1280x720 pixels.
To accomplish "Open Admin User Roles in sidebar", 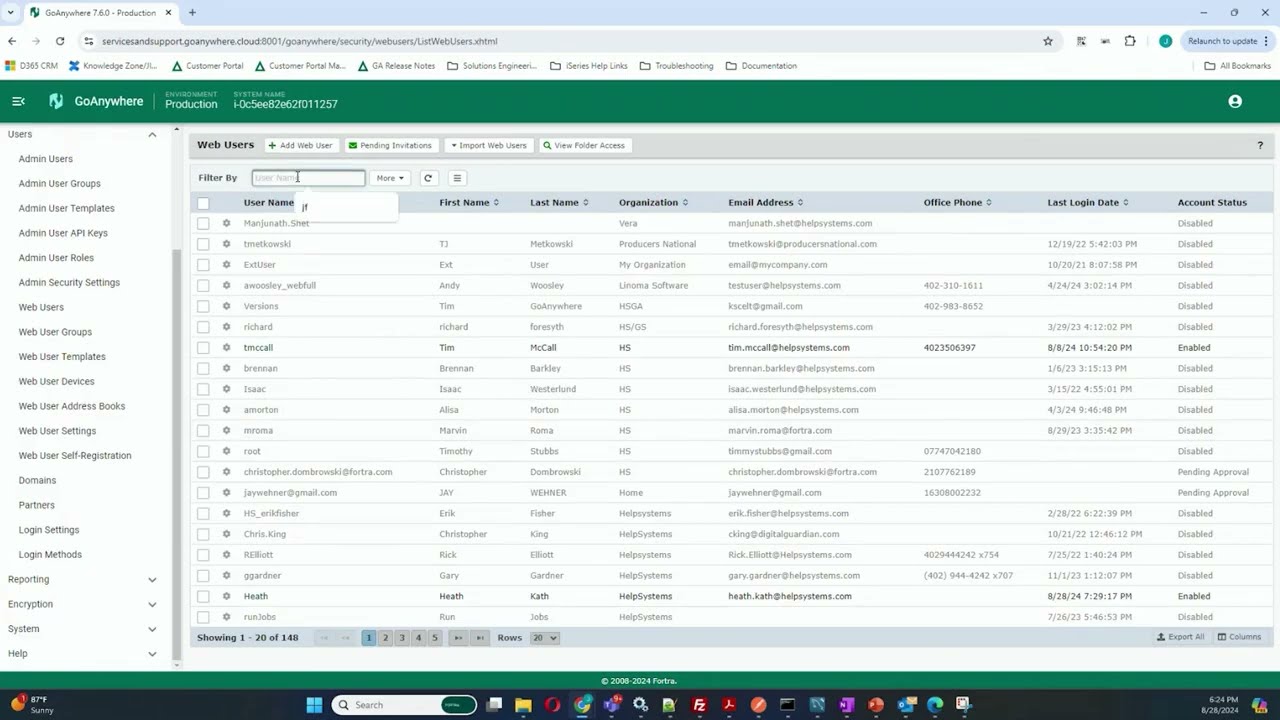I will 56,258.
